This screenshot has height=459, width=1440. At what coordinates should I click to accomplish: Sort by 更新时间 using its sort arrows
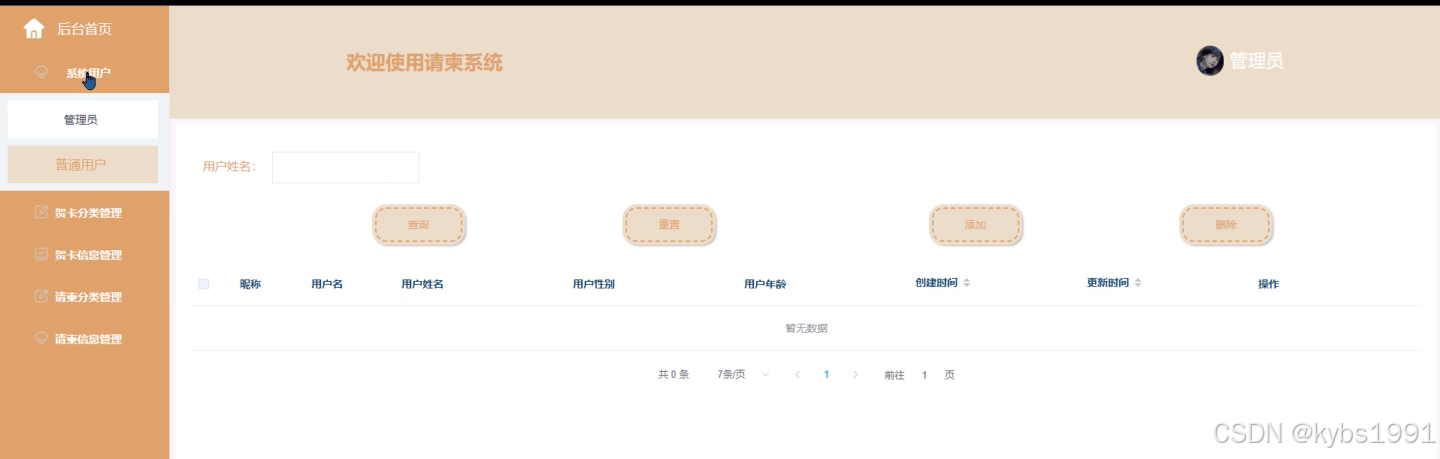[x=1138, y=283]
